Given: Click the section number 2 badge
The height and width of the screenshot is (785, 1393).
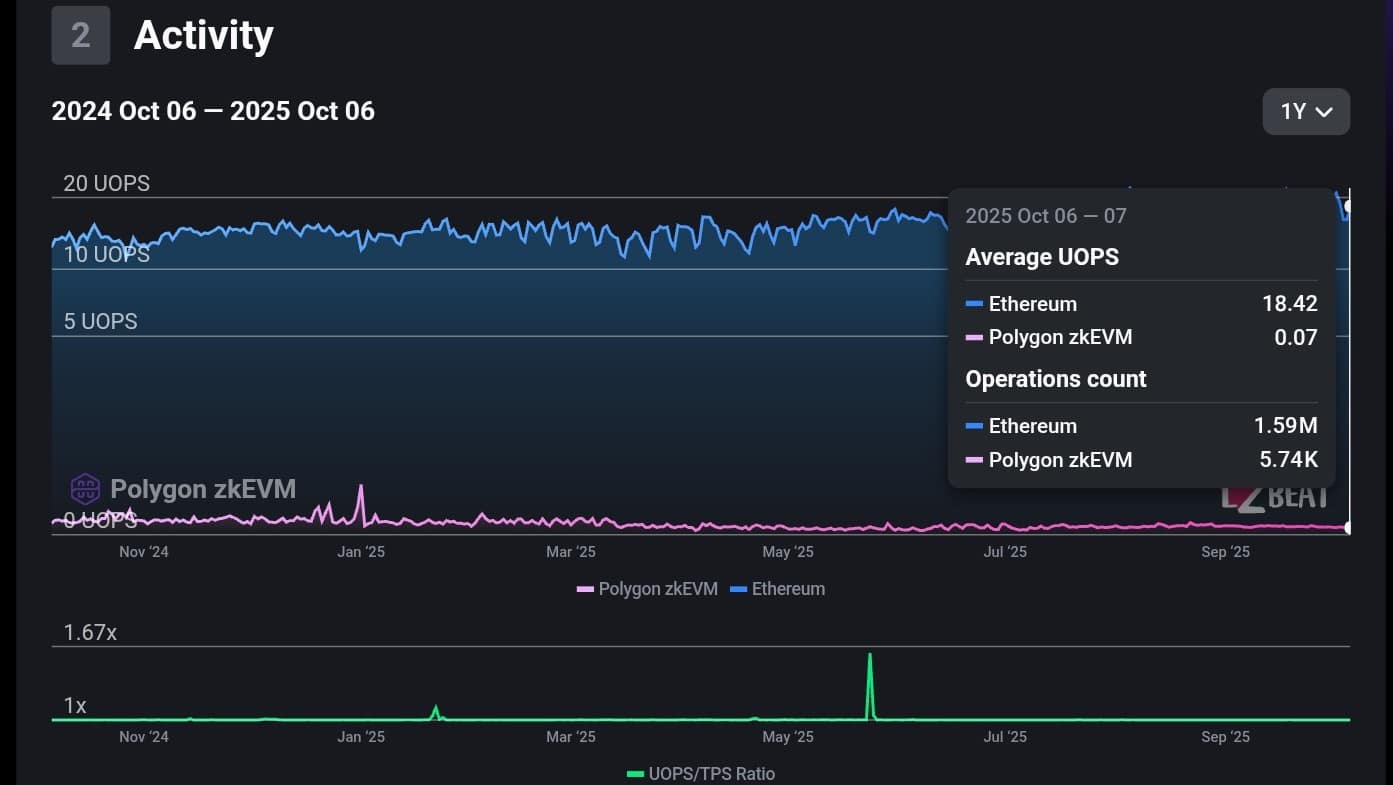Looking at the screenshot, I should 81,35.
